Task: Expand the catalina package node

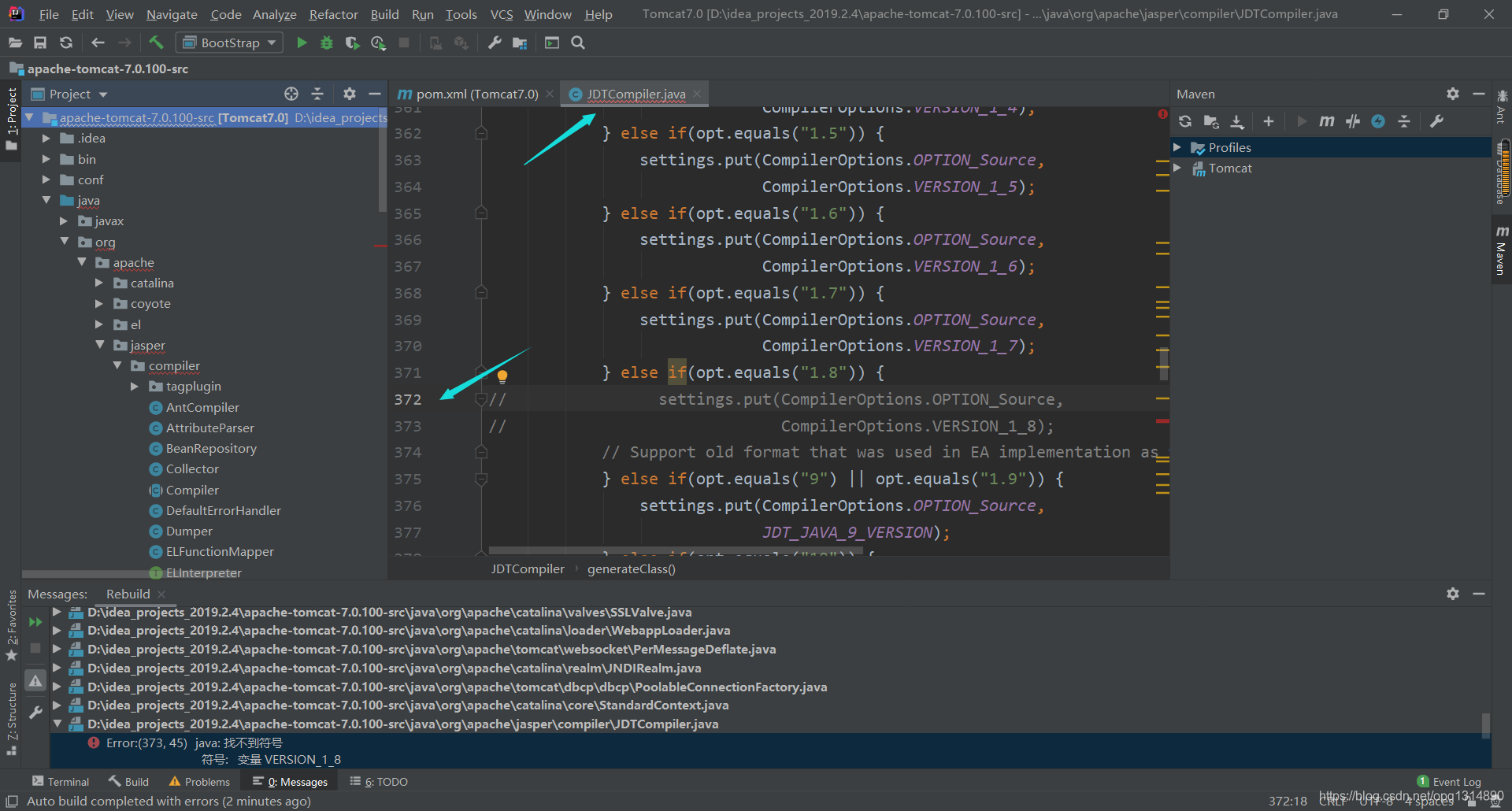Action: (99, 283)
